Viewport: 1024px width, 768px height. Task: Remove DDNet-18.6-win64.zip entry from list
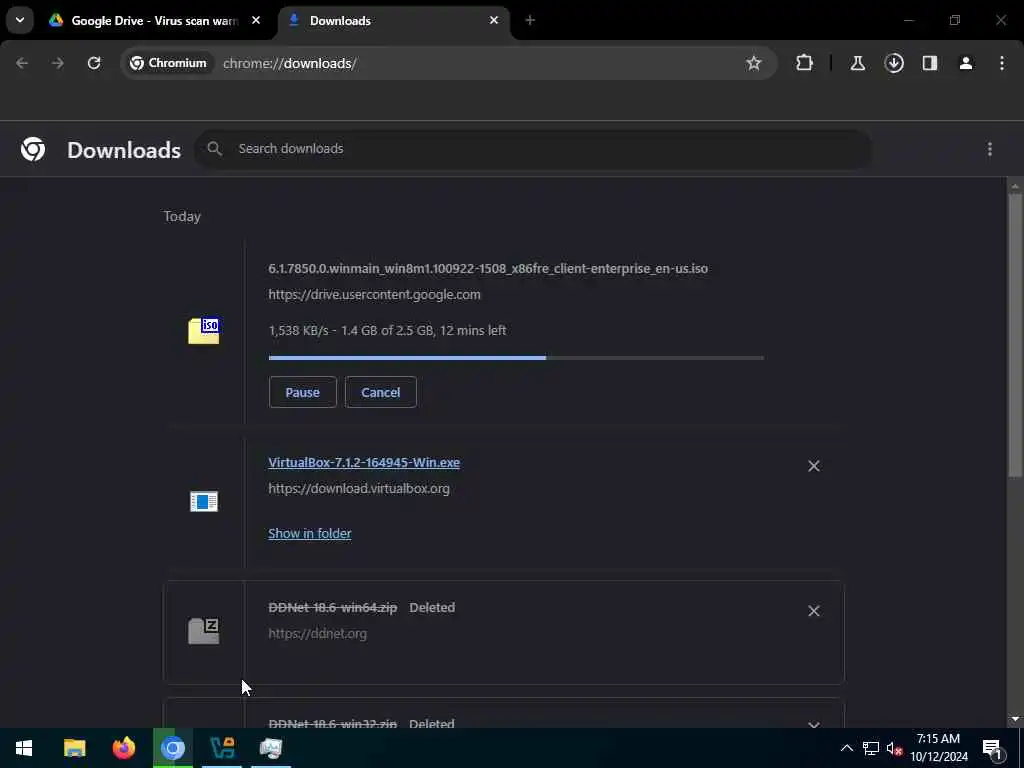[814, 611]
